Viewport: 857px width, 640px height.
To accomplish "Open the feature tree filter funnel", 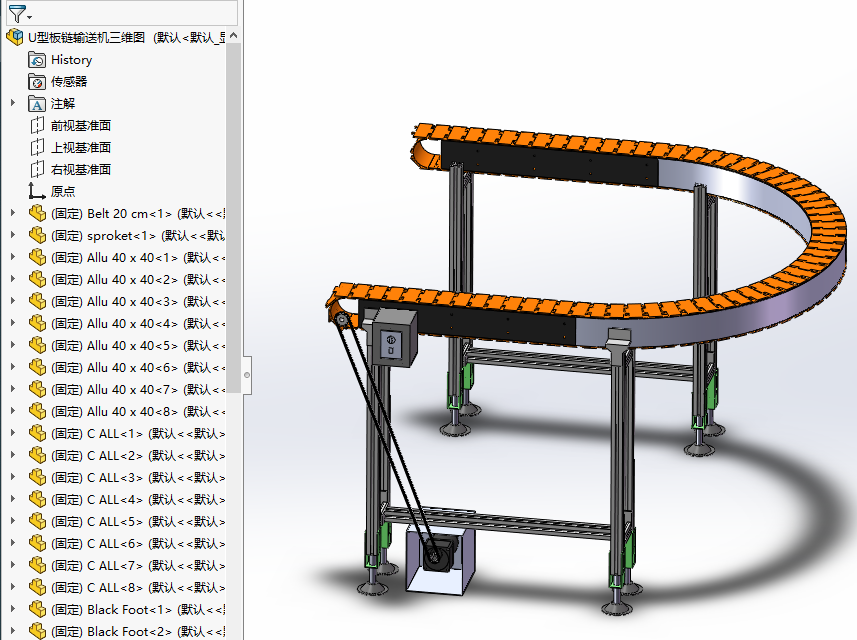I will (x=17, y=13).
